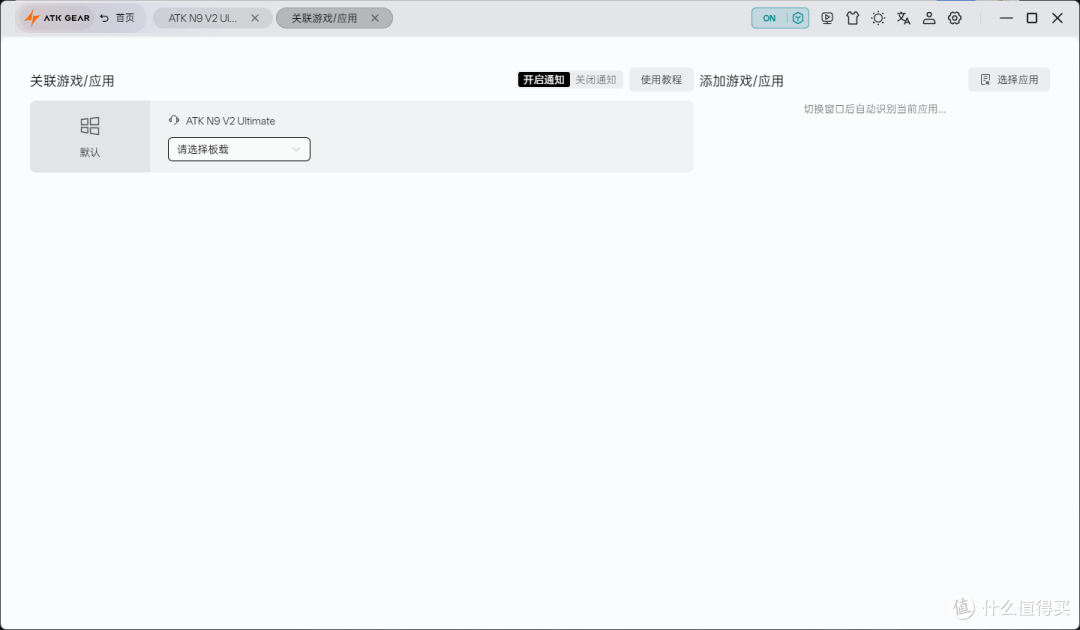Open the user account icon
Viewport: 1080px width, 630px height.
(x=929, y=19)
